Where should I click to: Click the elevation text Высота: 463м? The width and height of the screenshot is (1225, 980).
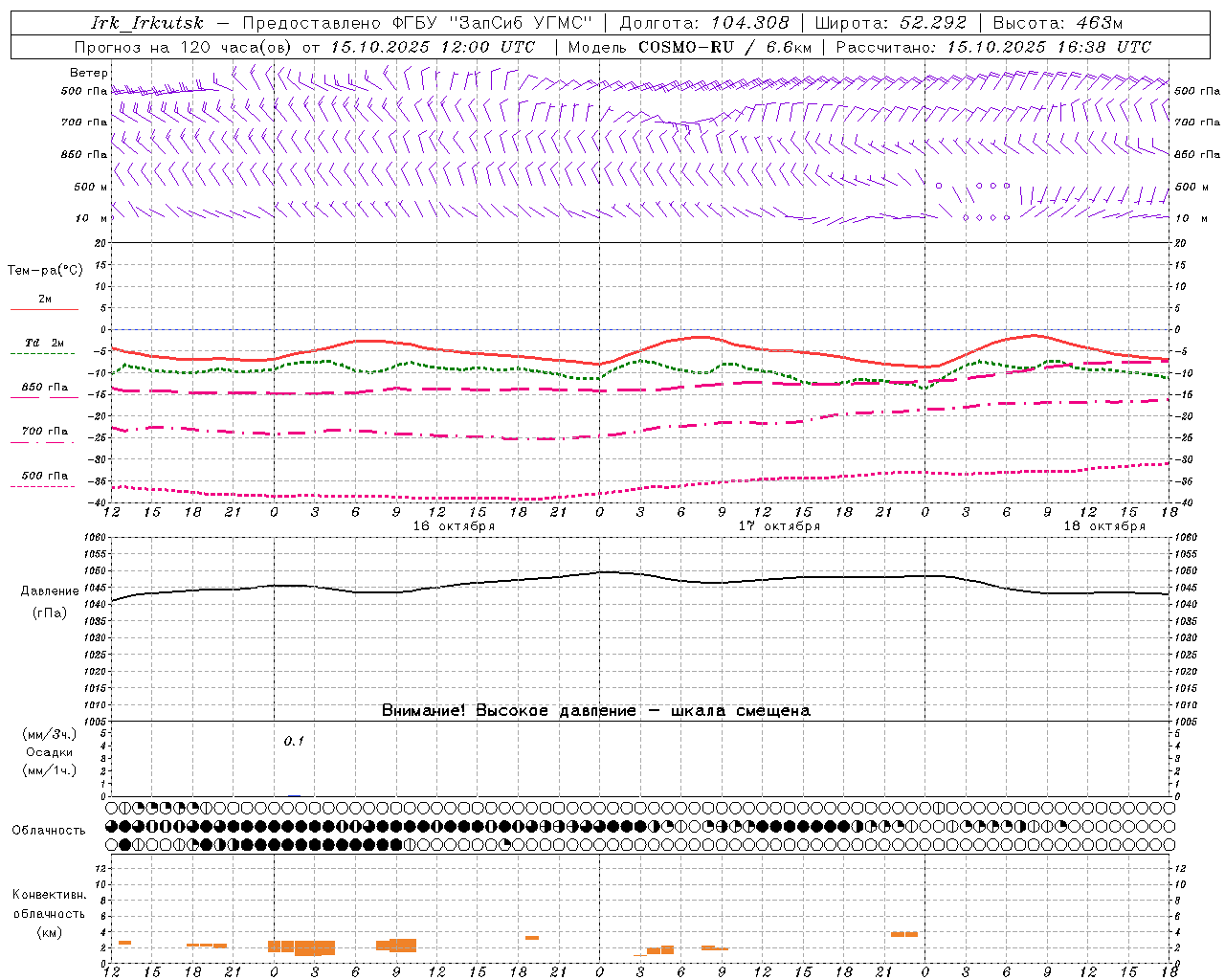coord(1058,23)
